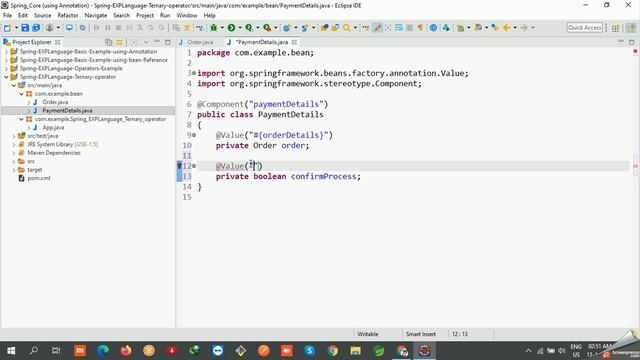The image size is (640, 360).
Task: Toggle Link with Editor in Project Explorer
Action: [120, 42]
